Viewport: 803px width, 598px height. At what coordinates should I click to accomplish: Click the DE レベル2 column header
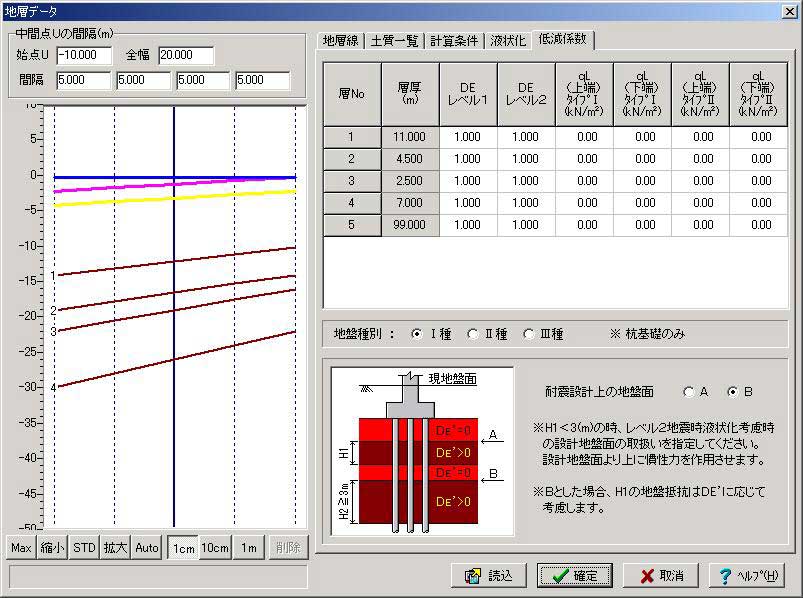pyautogui.click(x=526, y=94)
